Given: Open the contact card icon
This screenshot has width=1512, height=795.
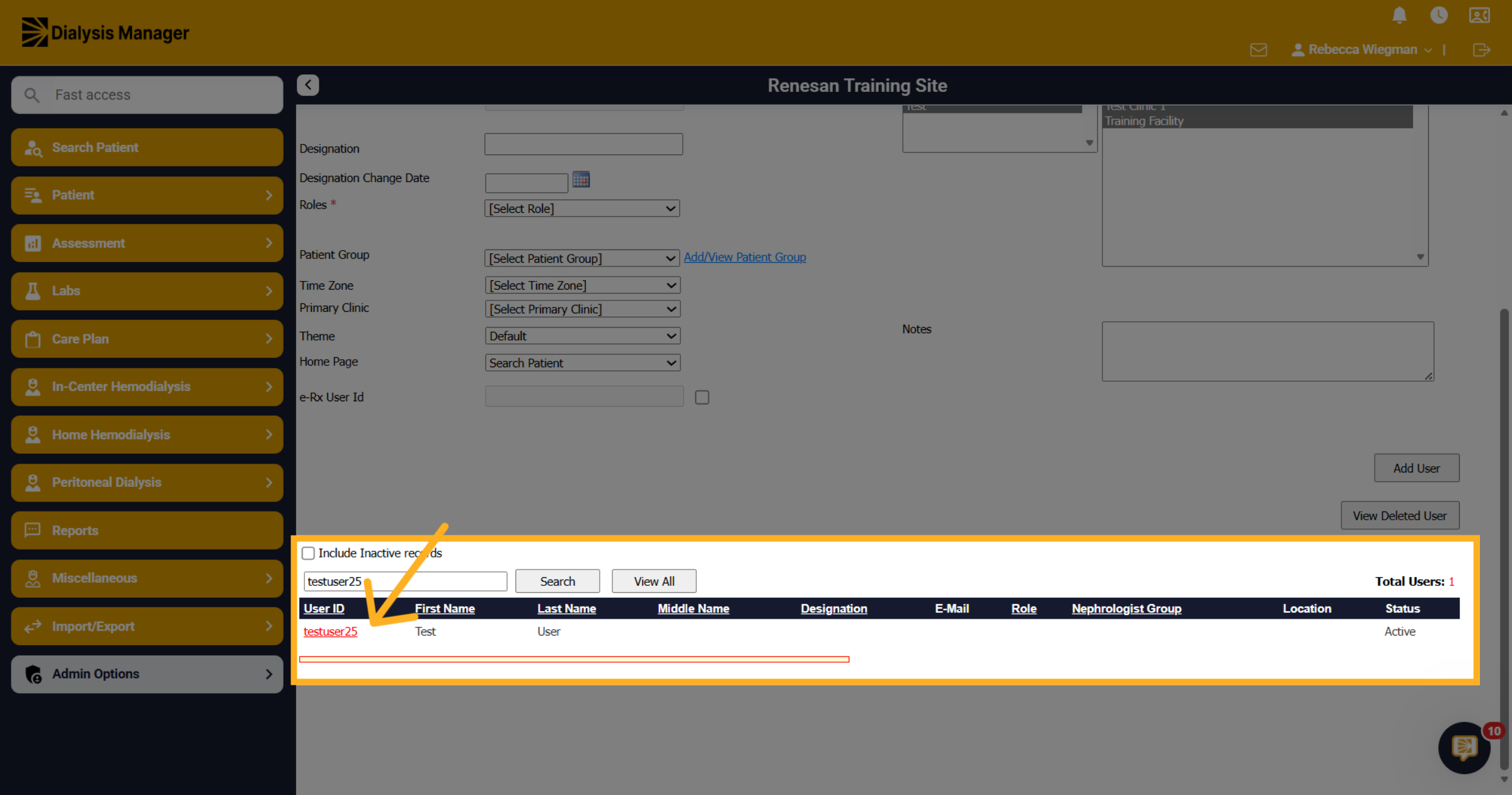Looking at the screenshot, I should [1479, 15].
